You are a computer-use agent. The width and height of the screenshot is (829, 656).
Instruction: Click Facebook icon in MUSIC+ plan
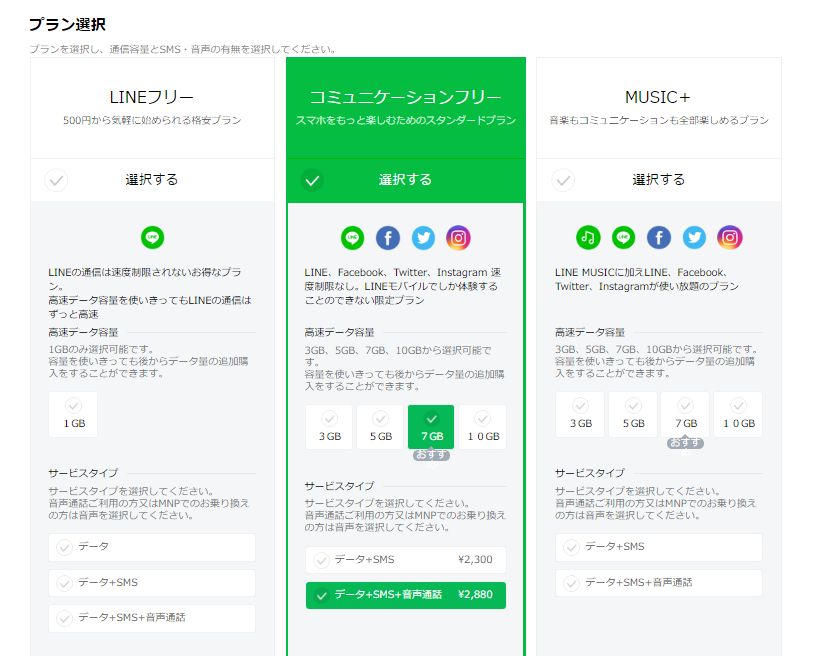click(x=659, y=237)
